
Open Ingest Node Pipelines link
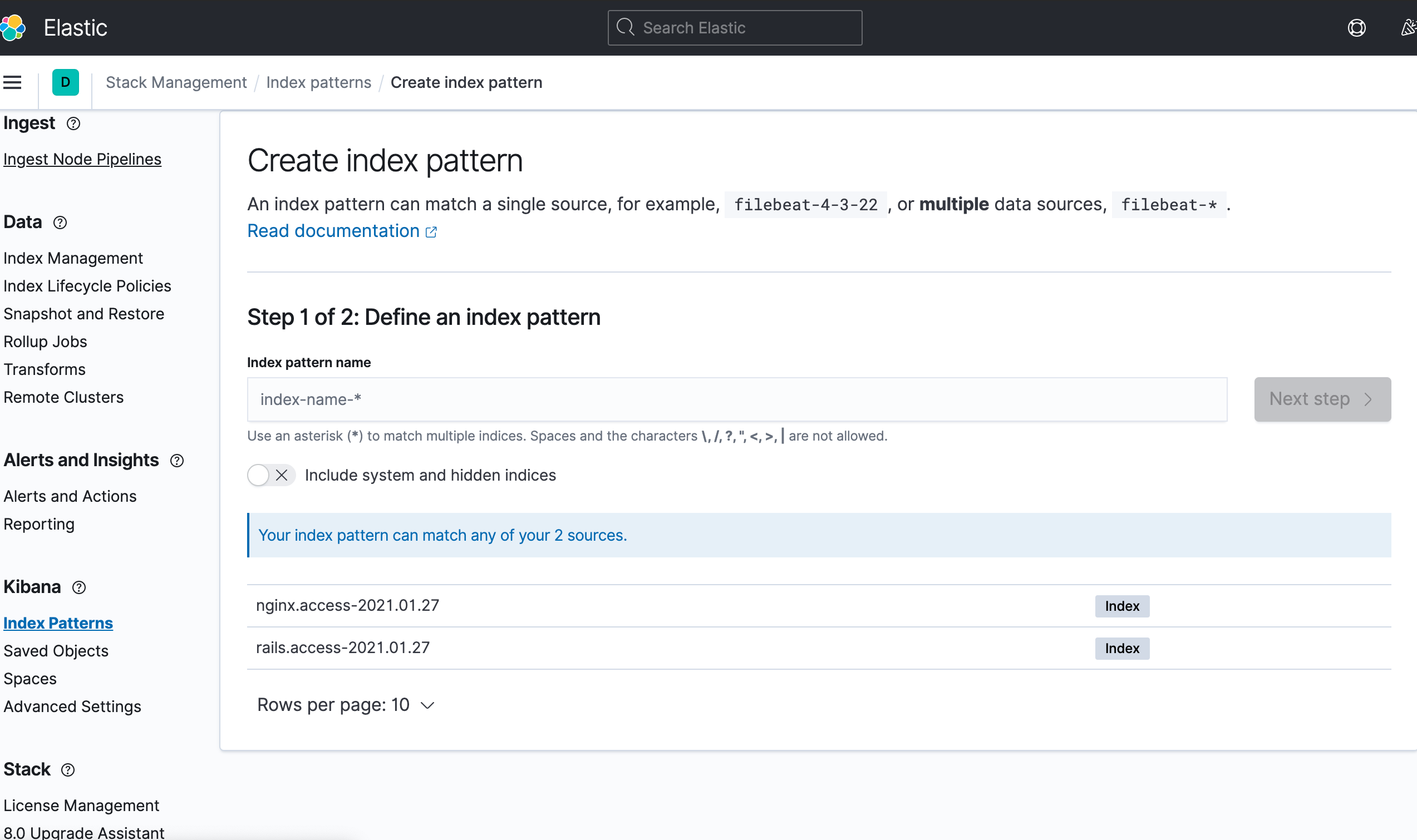click(82, 159)
